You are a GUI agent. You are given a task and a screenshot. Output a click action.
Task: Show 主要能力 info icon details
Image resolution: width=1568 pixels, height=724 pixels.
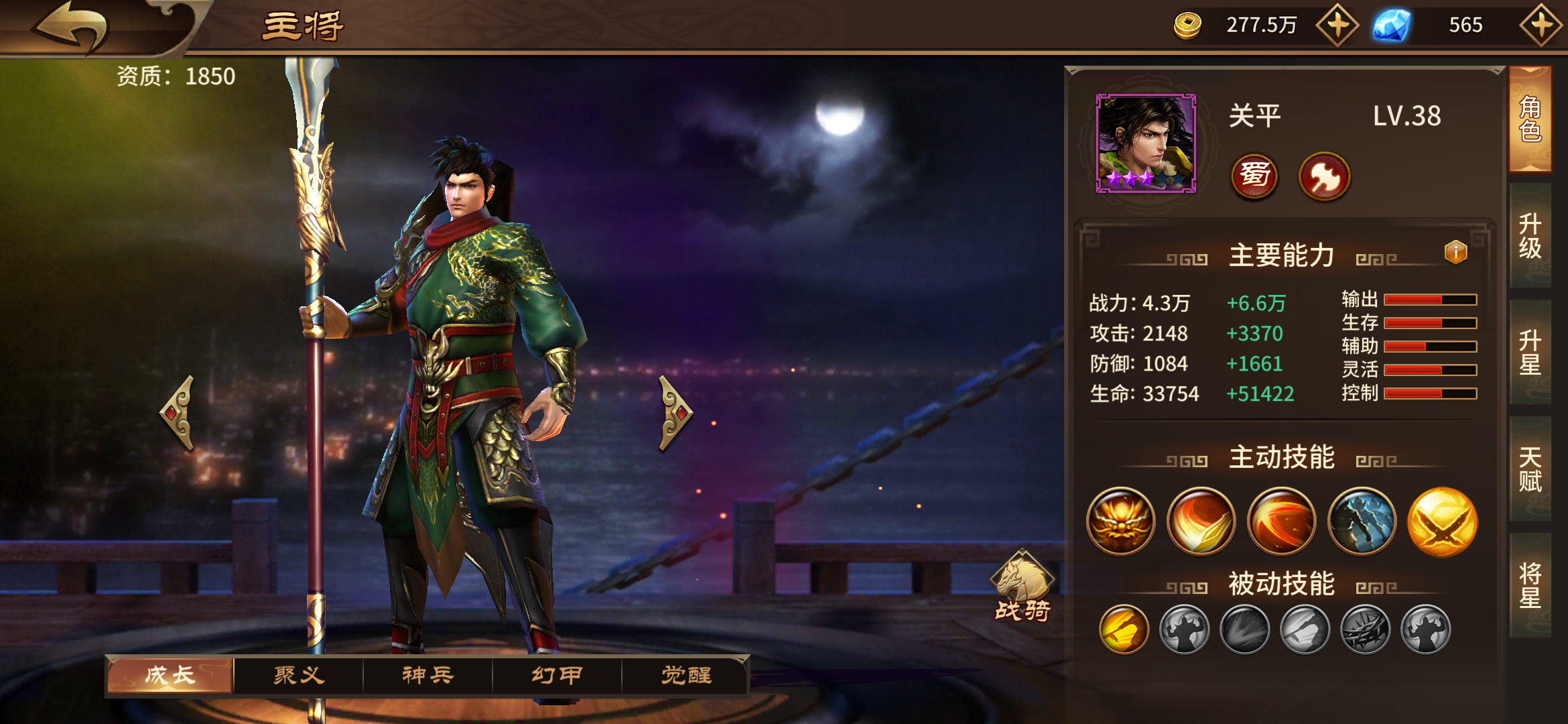[1455, 252]
